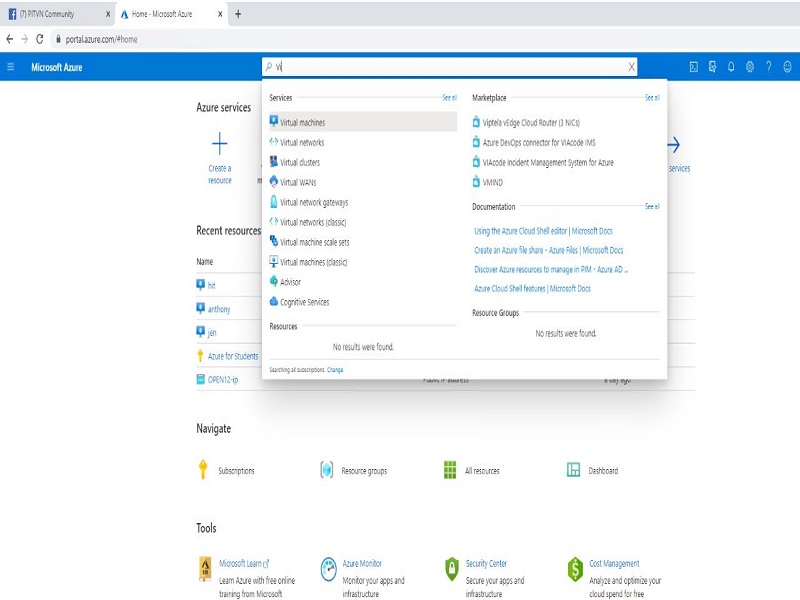Go back in browser
Screen dimensions: 800x600
(9, 39)
